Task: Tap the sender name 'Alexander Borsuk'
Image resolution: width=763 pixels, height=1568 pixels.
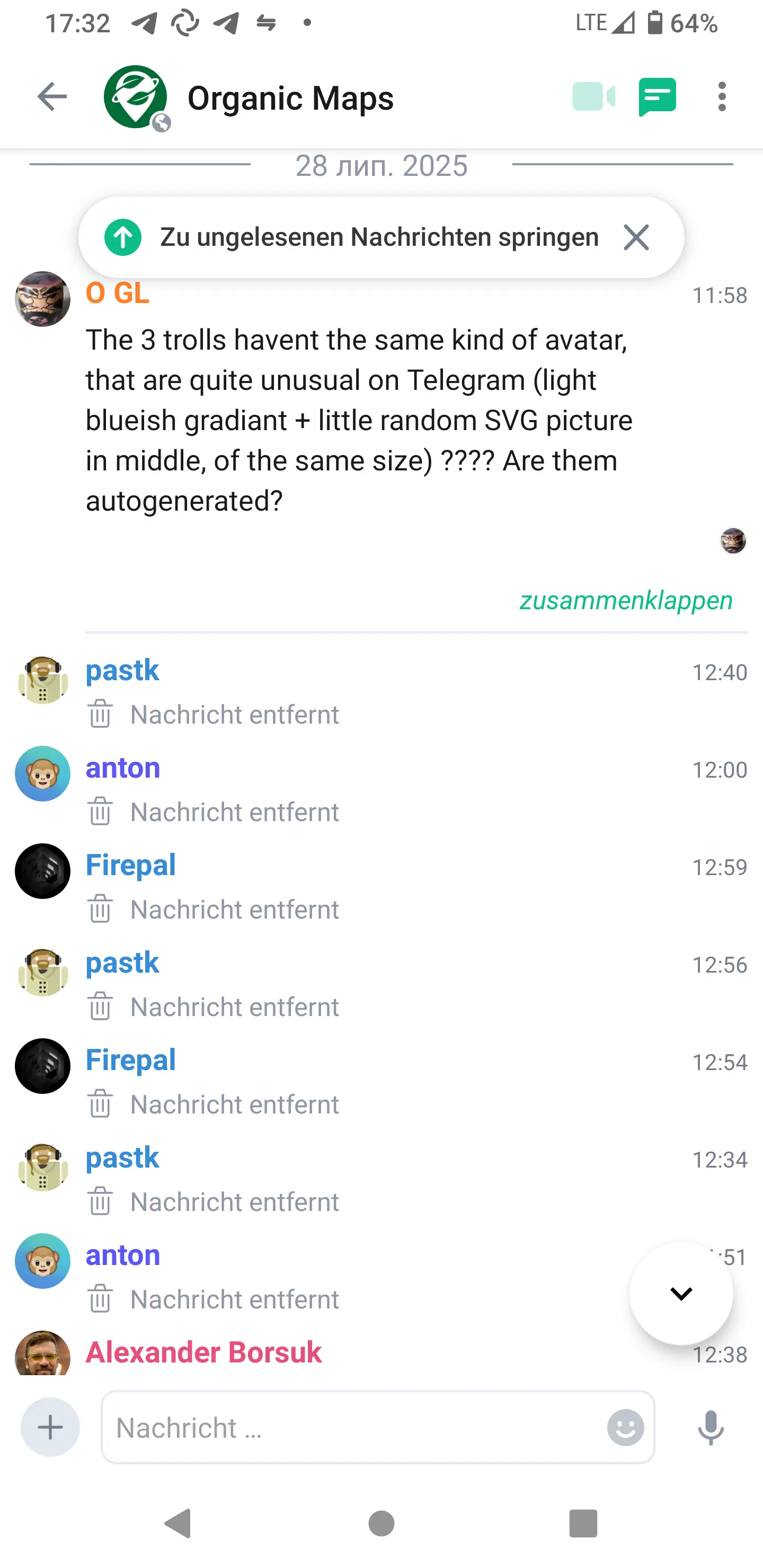Action: click(203, 1352)
